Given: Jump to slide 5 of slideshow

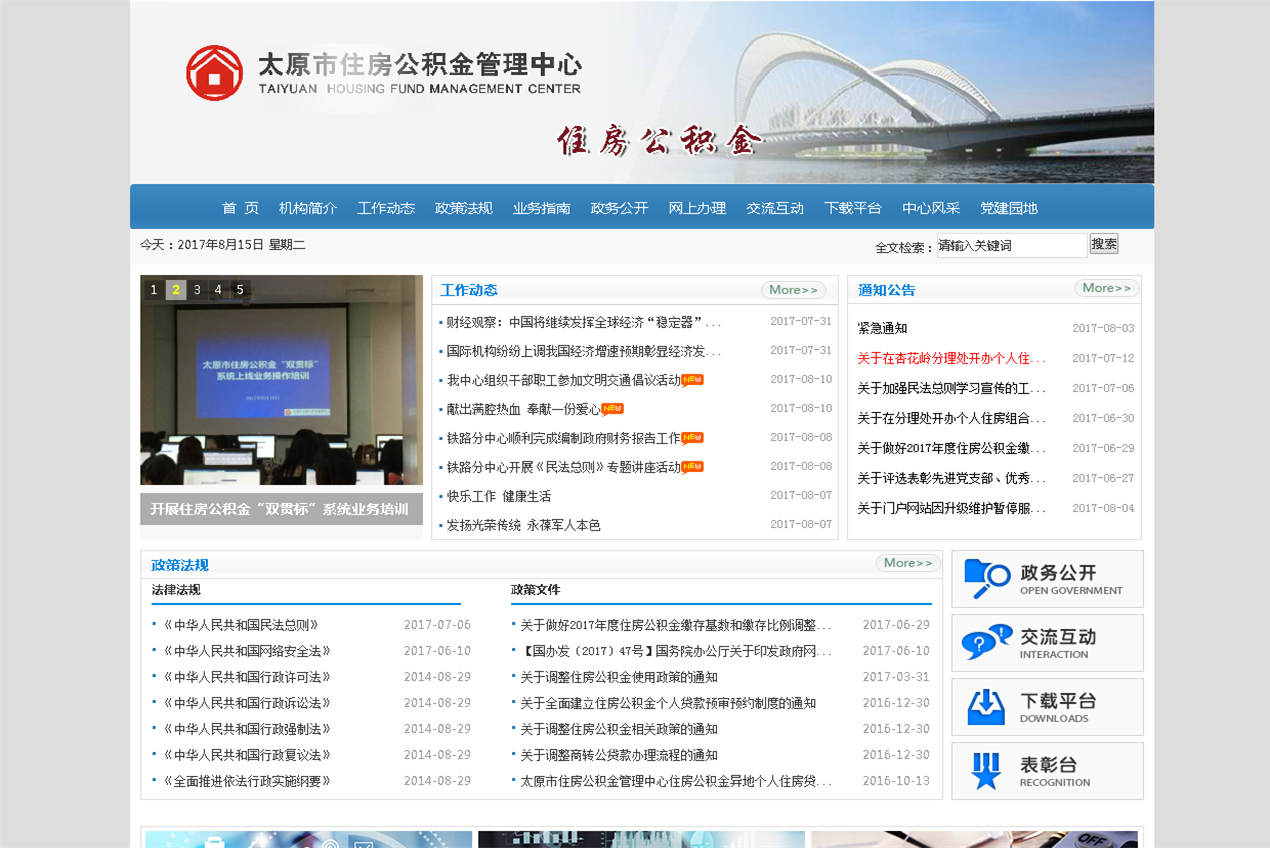Looking at the screenshot, I should pyautogui.click(x=240, y=290).
